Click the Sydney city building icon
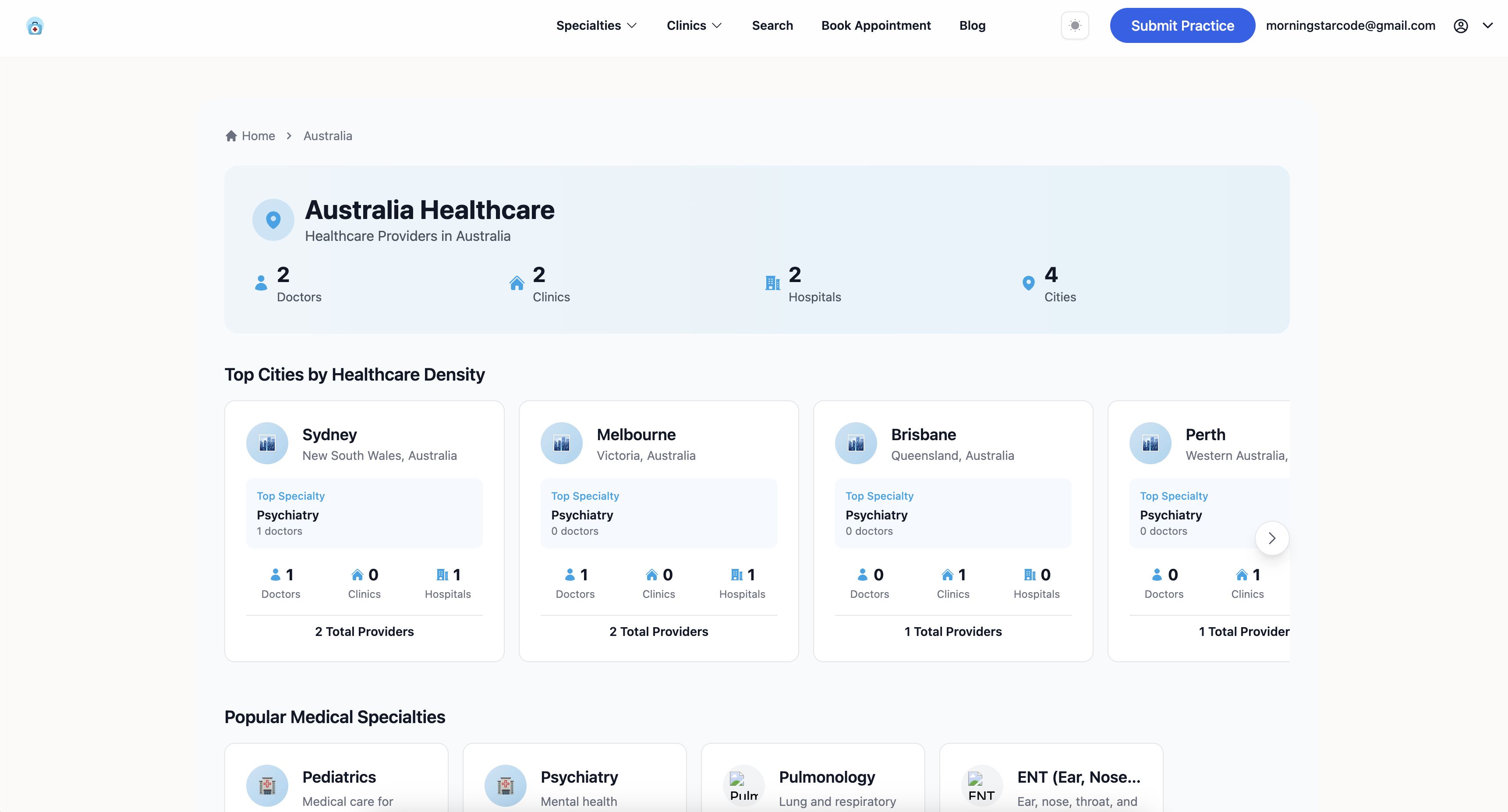Viewport: 1508px width, 812px height. point(267,443)
